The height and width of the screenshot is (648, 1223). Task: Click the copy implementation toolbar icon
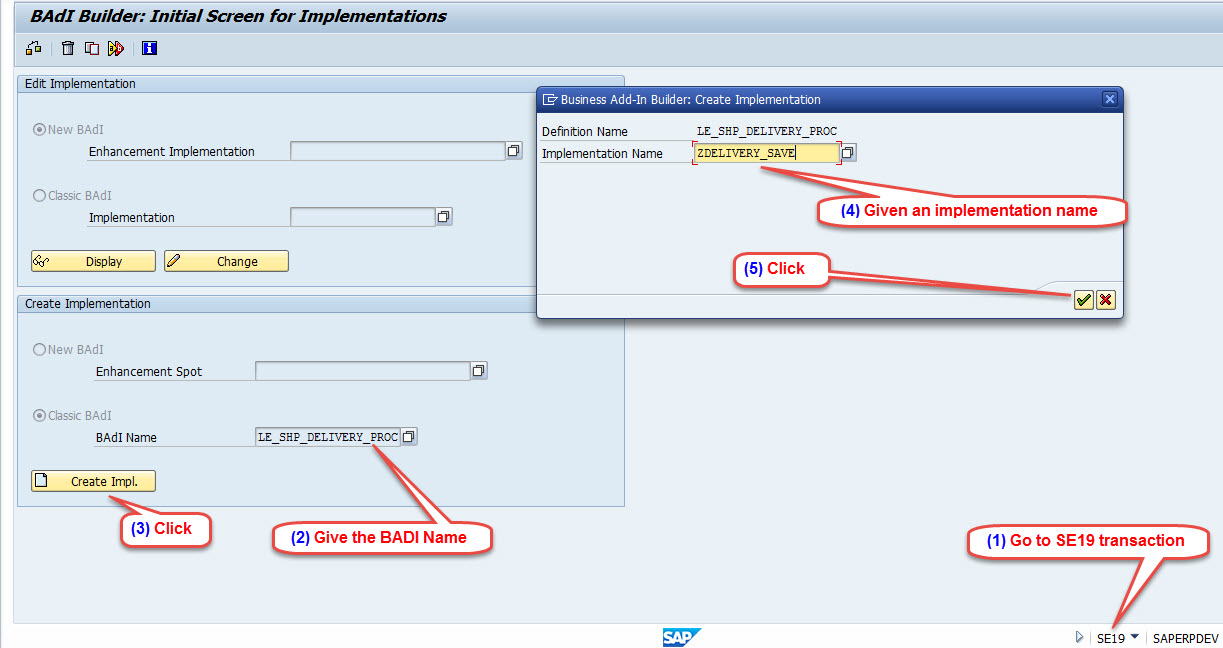click(x=91, y=48)
